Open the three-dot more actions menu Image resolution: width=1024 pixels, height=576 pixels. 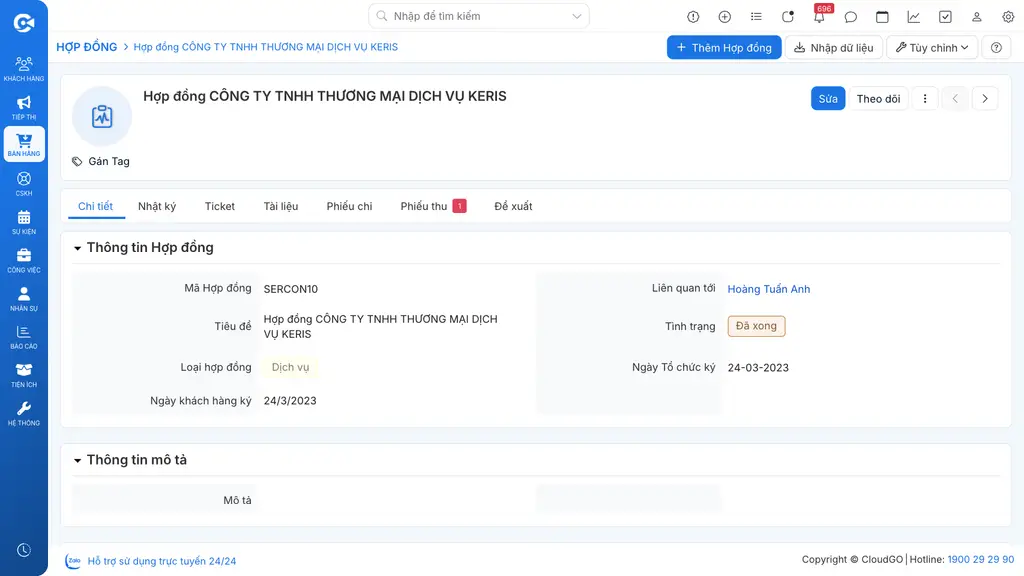925,99
